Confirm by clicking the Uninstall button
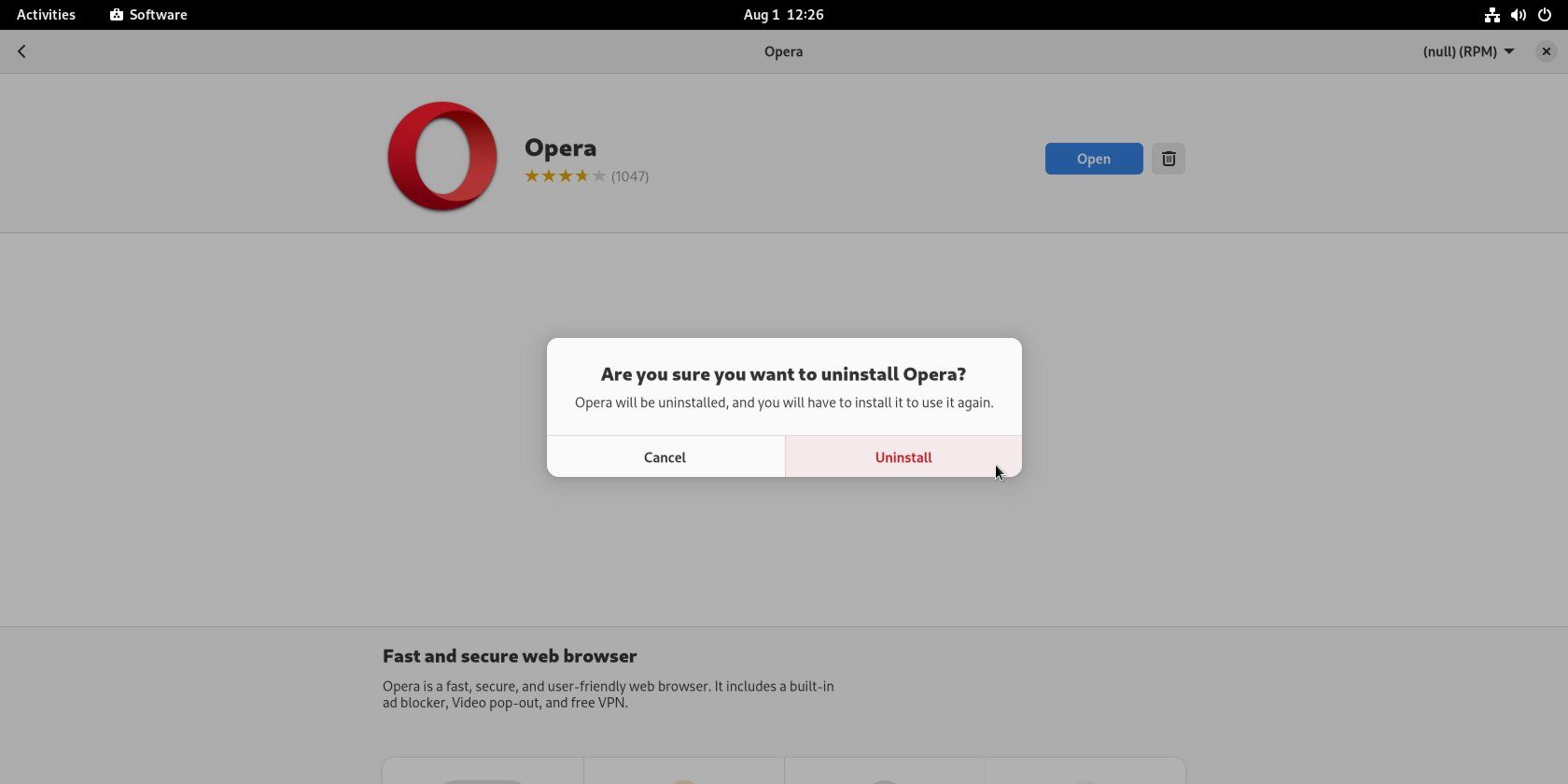The image size is (1568, 784). pos(903,456)
